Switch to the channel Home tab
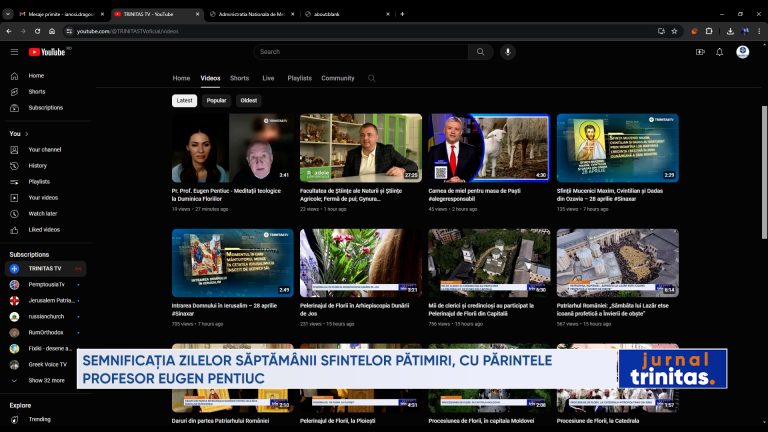This screenshot has height=432, width=768. coord(181,78)
